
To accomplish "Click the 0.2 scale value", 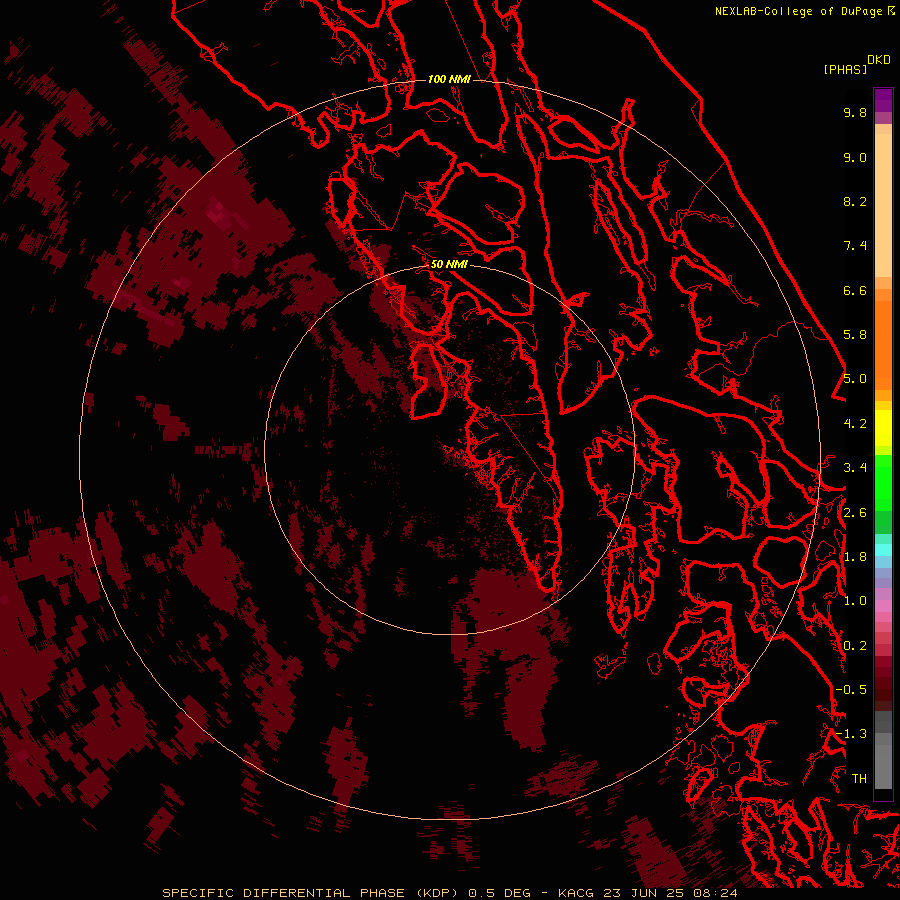I will click(855, 646).
